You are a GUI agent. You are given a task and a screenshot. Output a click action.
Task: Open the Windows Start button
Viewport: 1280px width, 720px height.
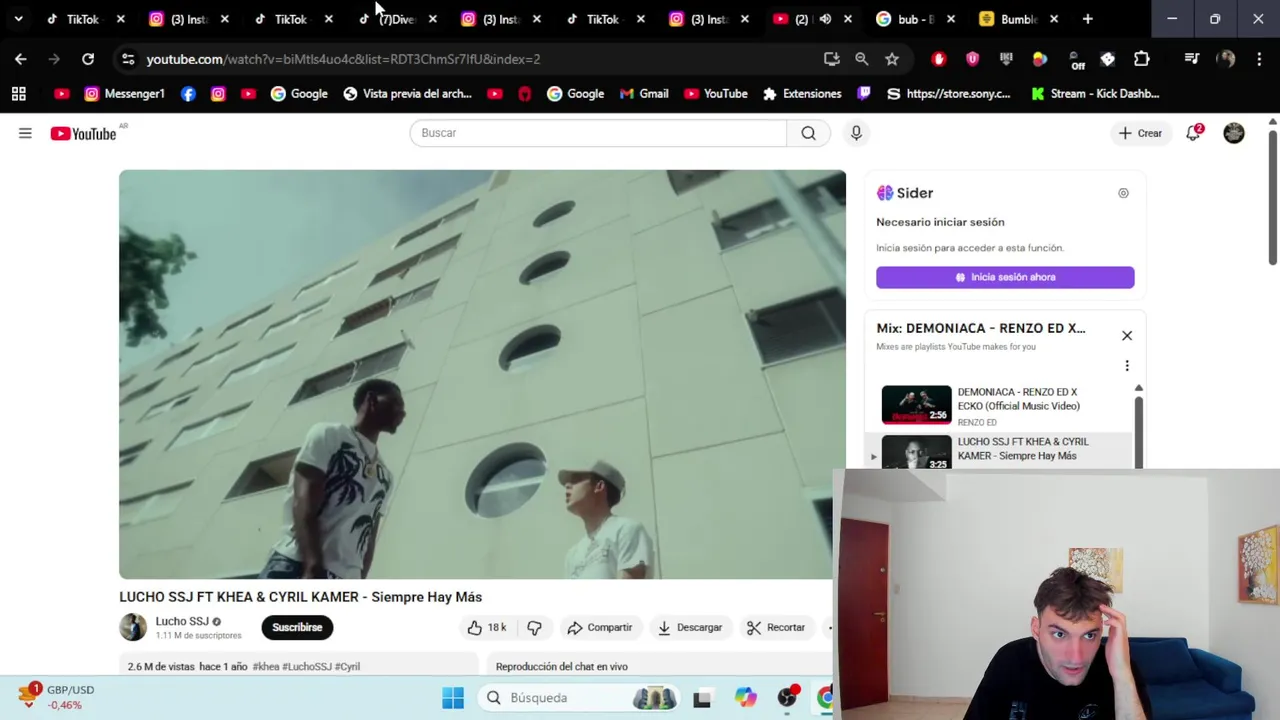453,698
